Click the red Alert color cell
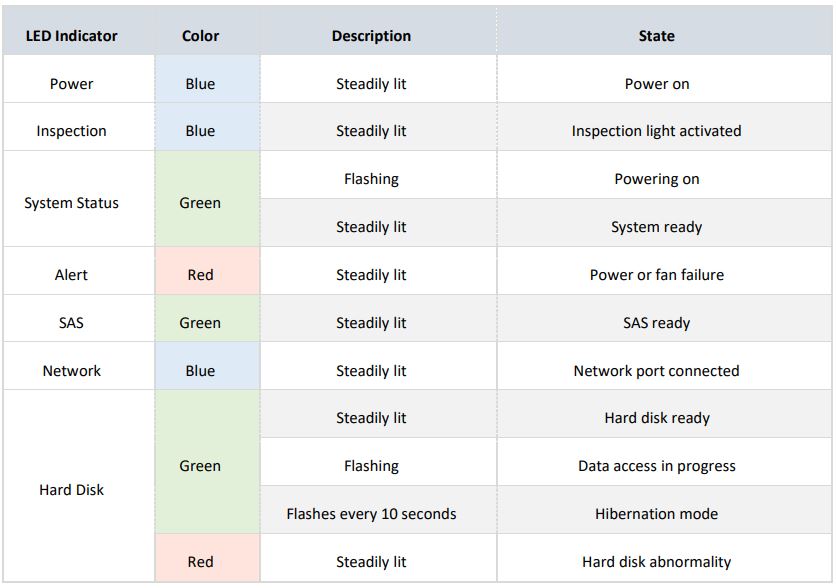Image resolution: width=837 pixels, height=588 pixels. (x=200, y=275)
